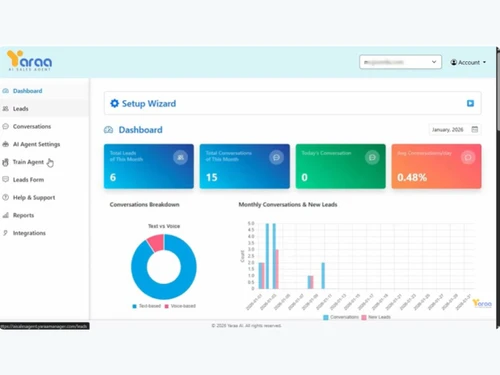Click the pink voice-based donut segment
The width and height of the screenshot is (500, 375).
click(156, 242)
